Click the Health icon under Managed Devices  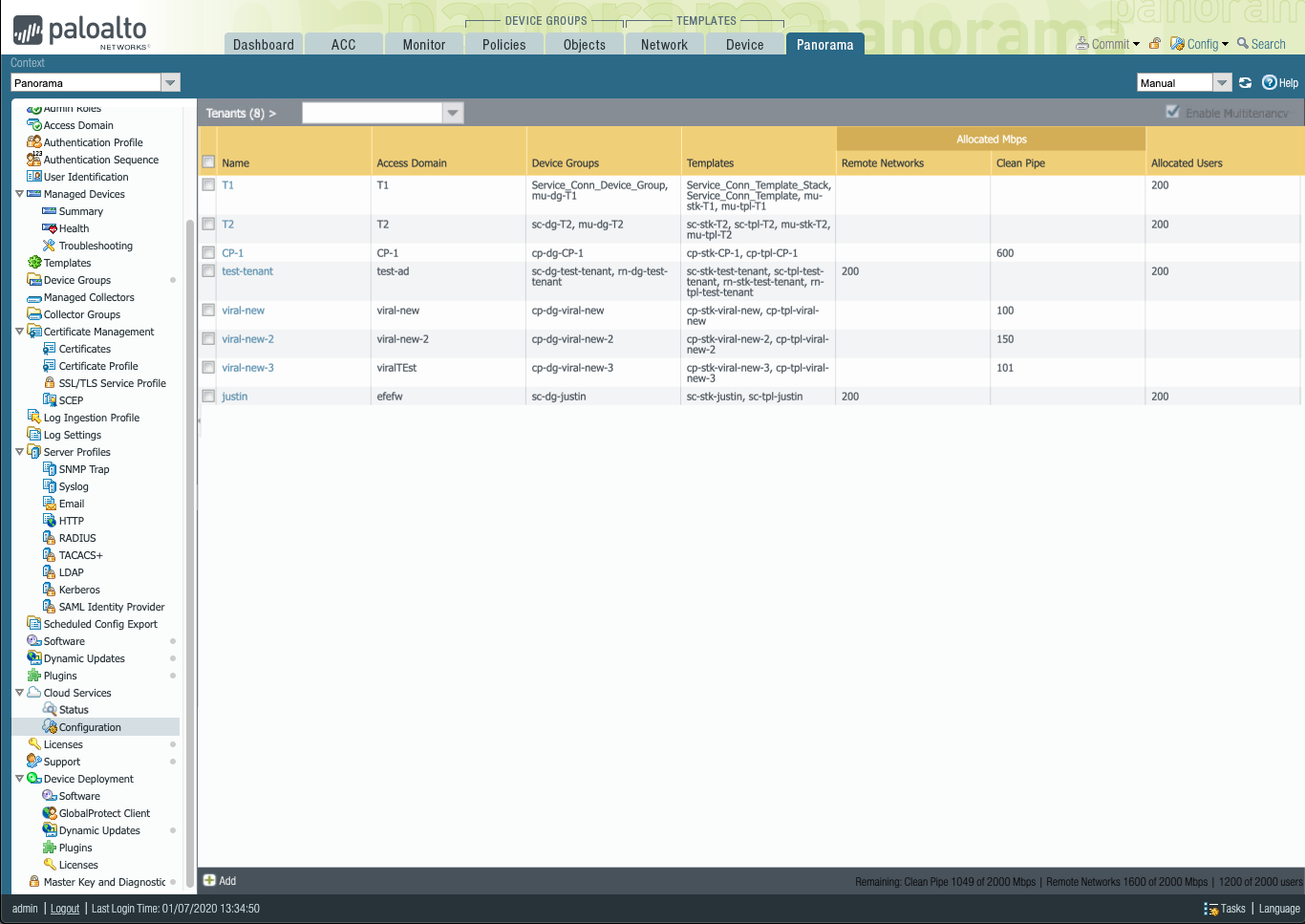pos(50,228)
